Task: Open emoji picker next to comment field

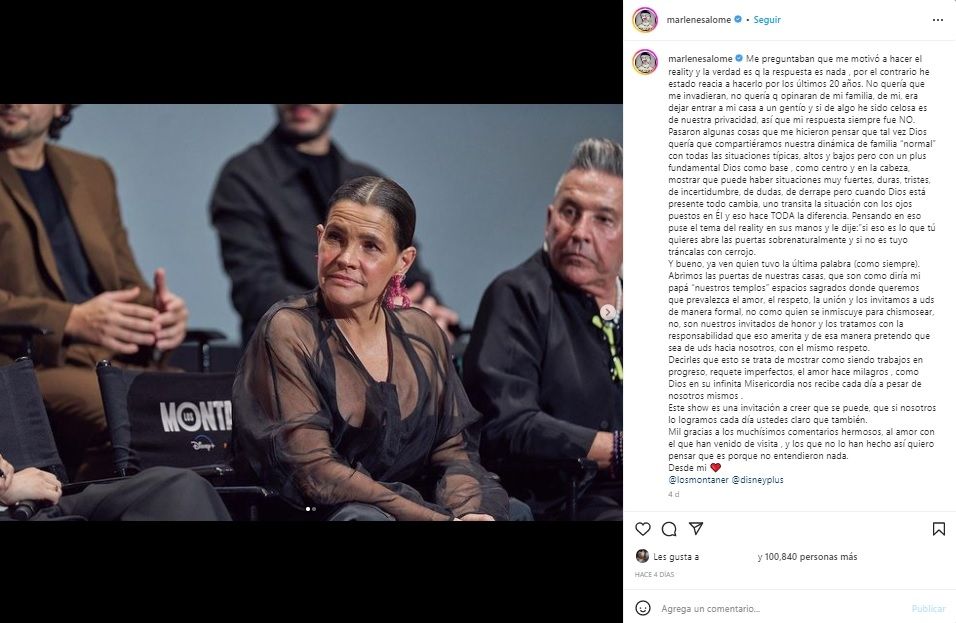Action: (643, 608)
